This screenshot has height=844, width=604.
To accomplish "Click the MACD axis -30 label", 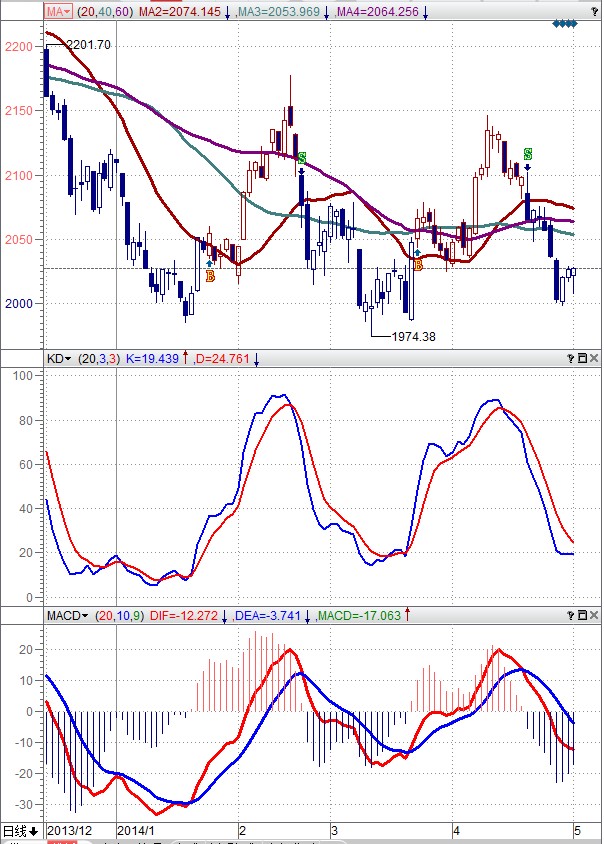I will (x=23, y=805).
